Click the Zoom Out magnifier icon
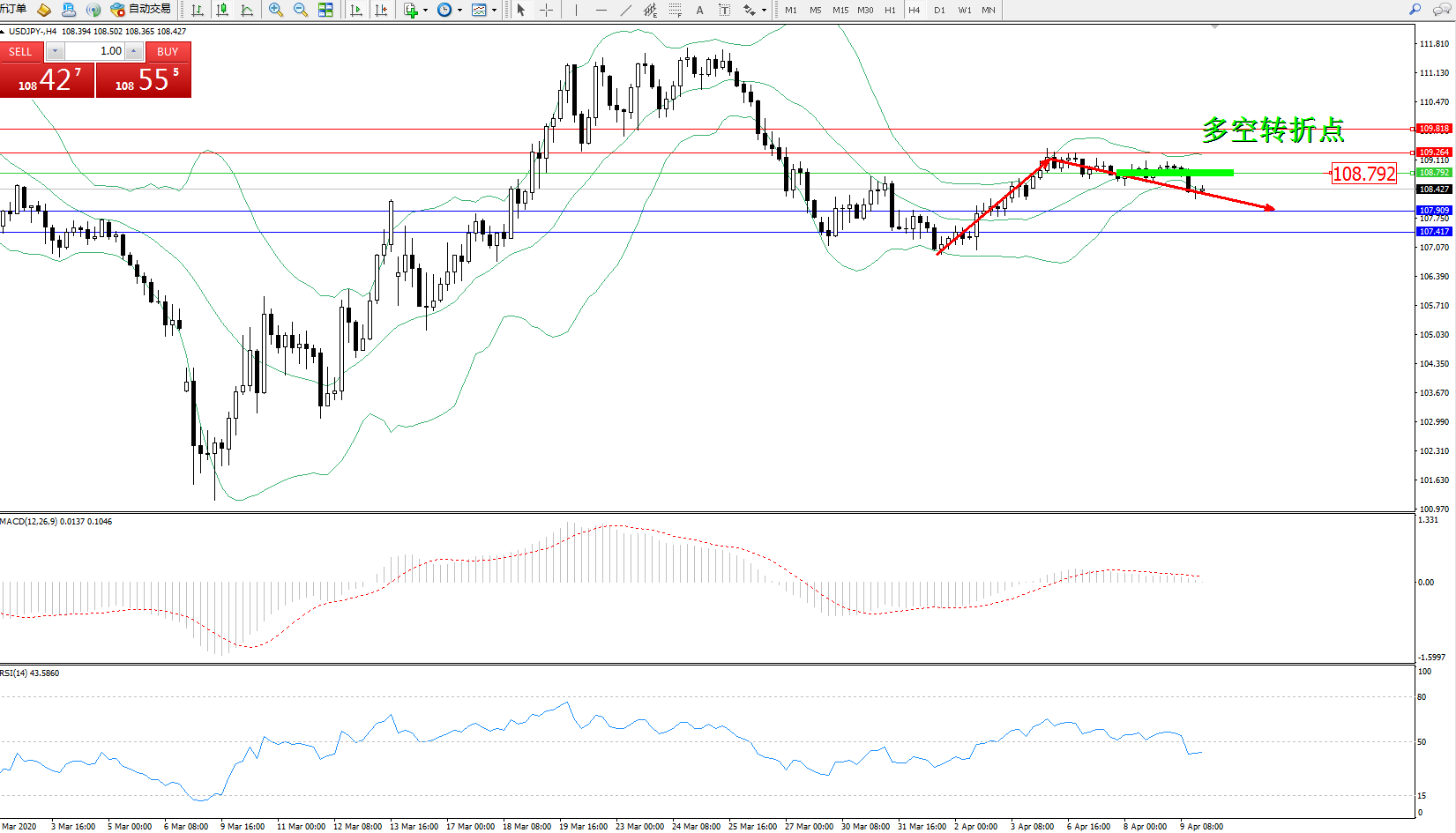The width and height of the screenshot is (1456, 833). pyautogui.click(x=301, y=10)
